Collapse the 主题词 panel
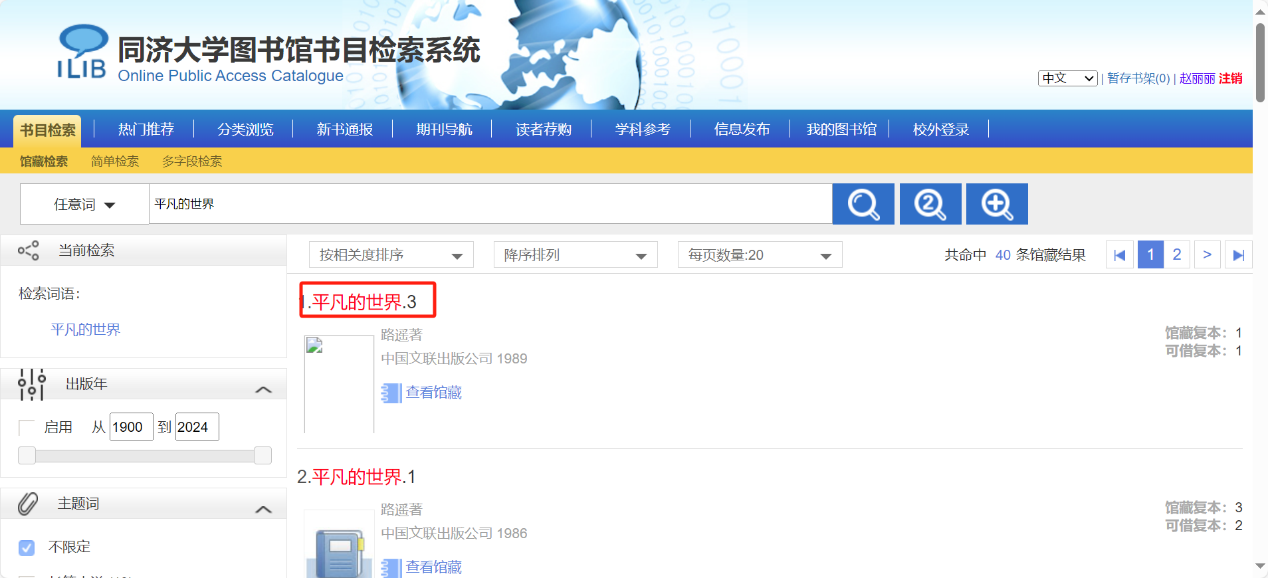This screenshot has width=1268, height=578. click(x=263, y=509)
